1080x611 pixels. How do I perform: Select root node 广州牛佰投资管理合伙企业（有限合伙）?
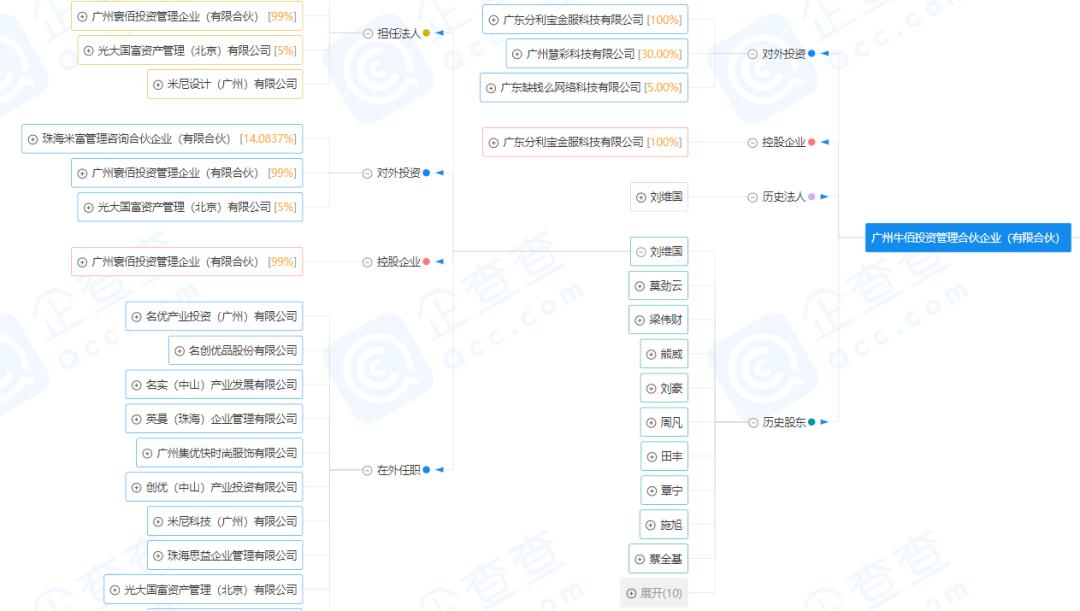tap(968, 238)
